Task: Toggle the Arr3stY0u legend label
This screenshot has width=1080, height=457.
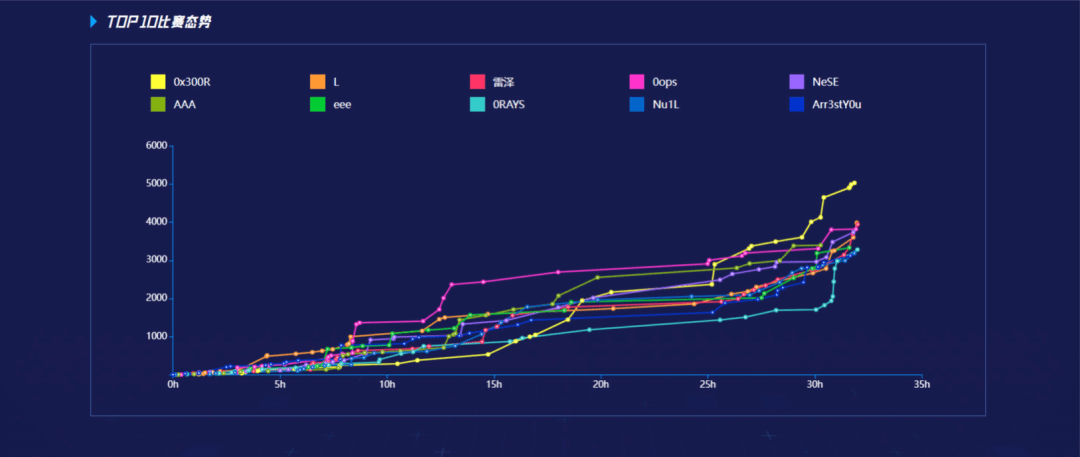Action: (837, 103)
